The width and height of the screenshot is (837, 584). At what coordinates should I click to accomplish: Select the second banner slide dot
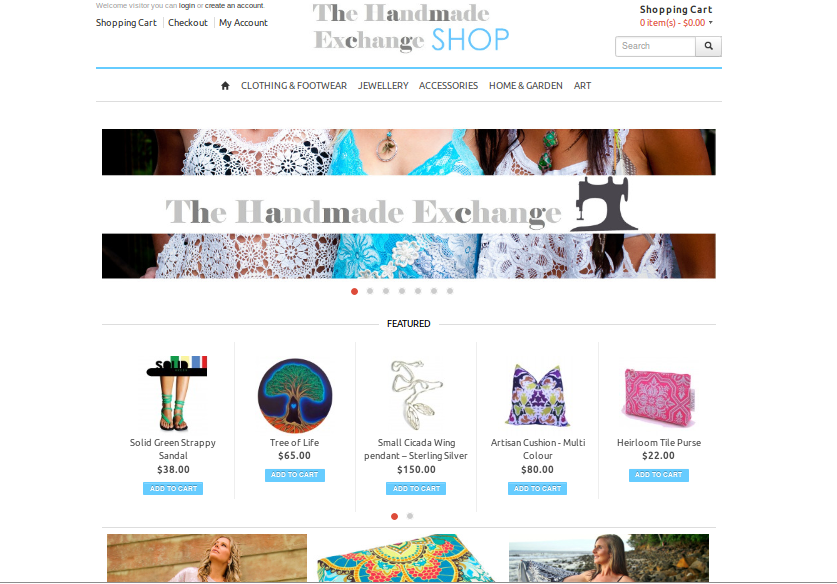coord(370,291)
